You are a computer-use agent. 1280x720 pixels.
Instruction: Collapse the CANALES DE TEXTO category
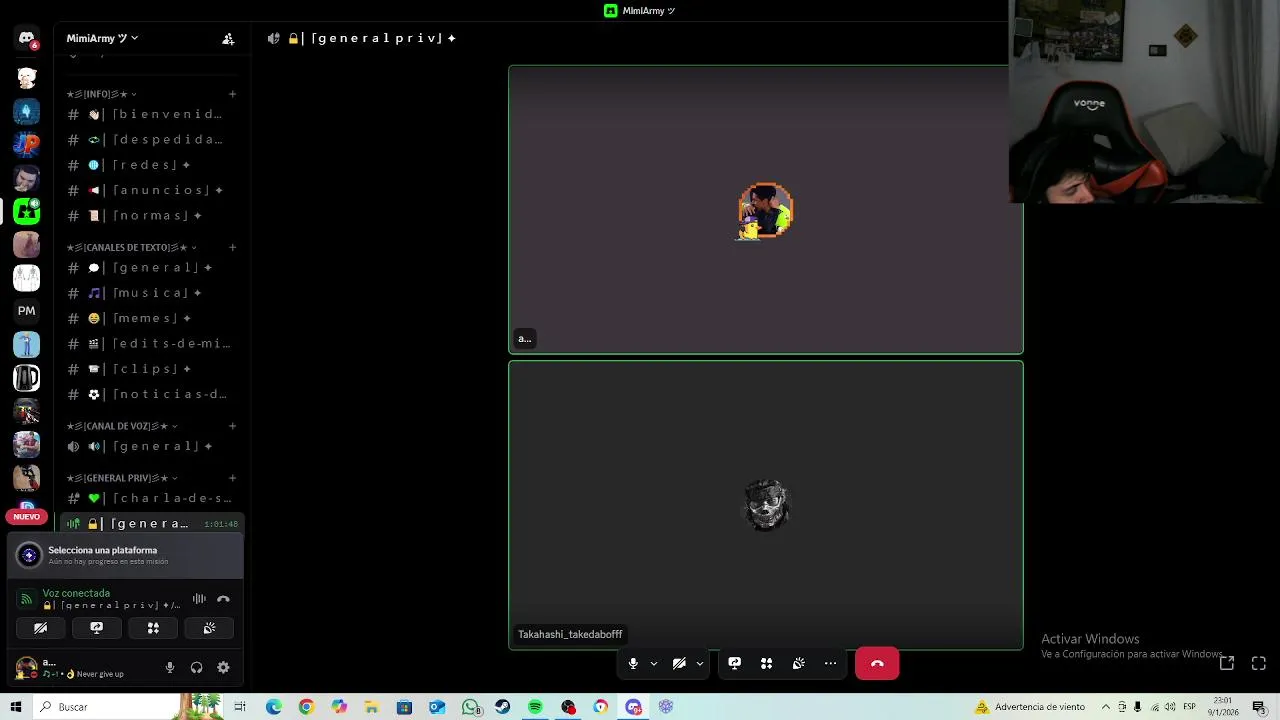coord(131,247)
